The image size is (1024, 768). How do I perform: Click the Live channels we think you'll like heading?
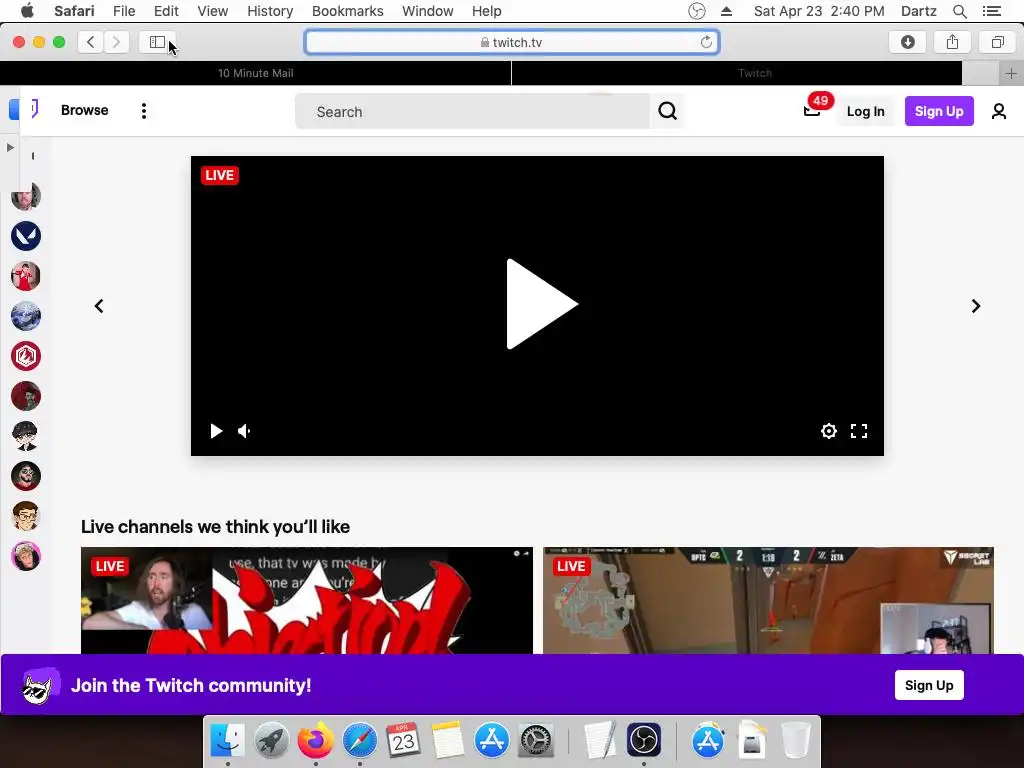pos(215,526)
